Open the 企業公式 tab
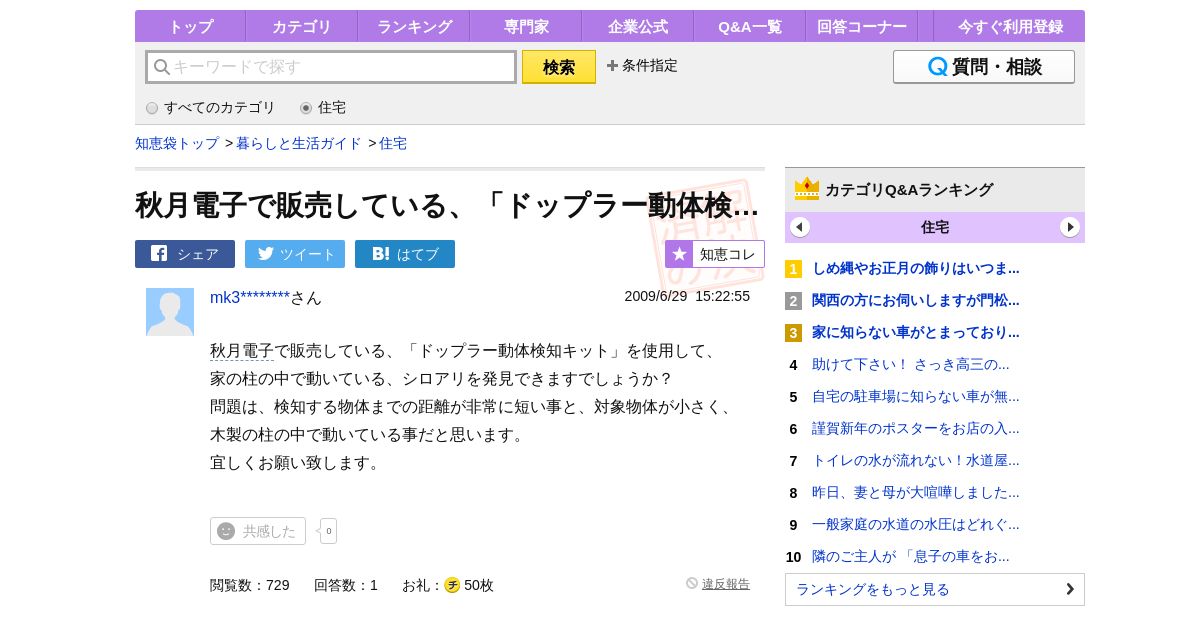Viewport: 1200px width, 630px height. pyautogui.click(x=638, y=27)
